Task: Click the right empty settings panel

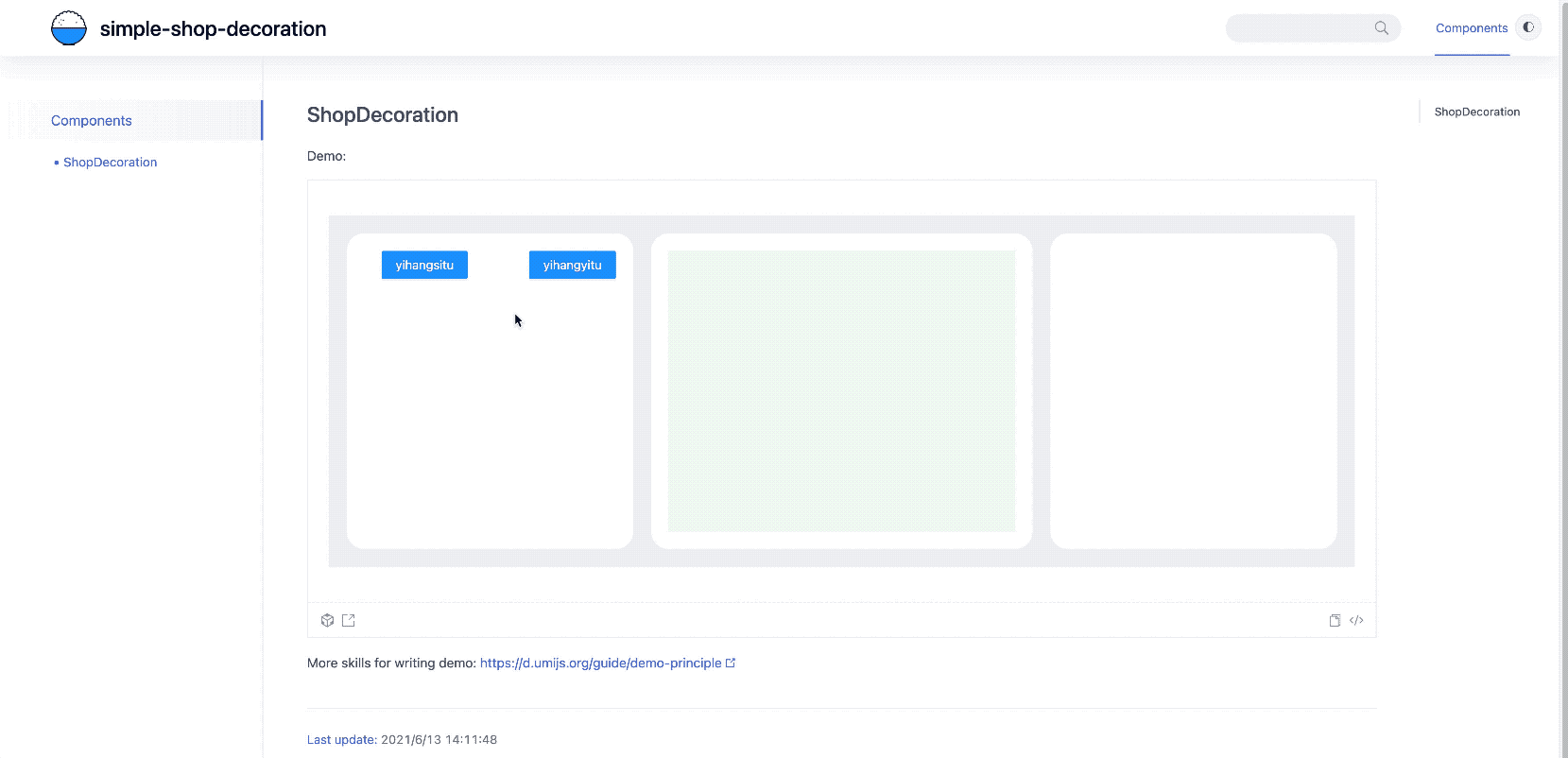Action: pyautogui.click(x=1194, y=391)
